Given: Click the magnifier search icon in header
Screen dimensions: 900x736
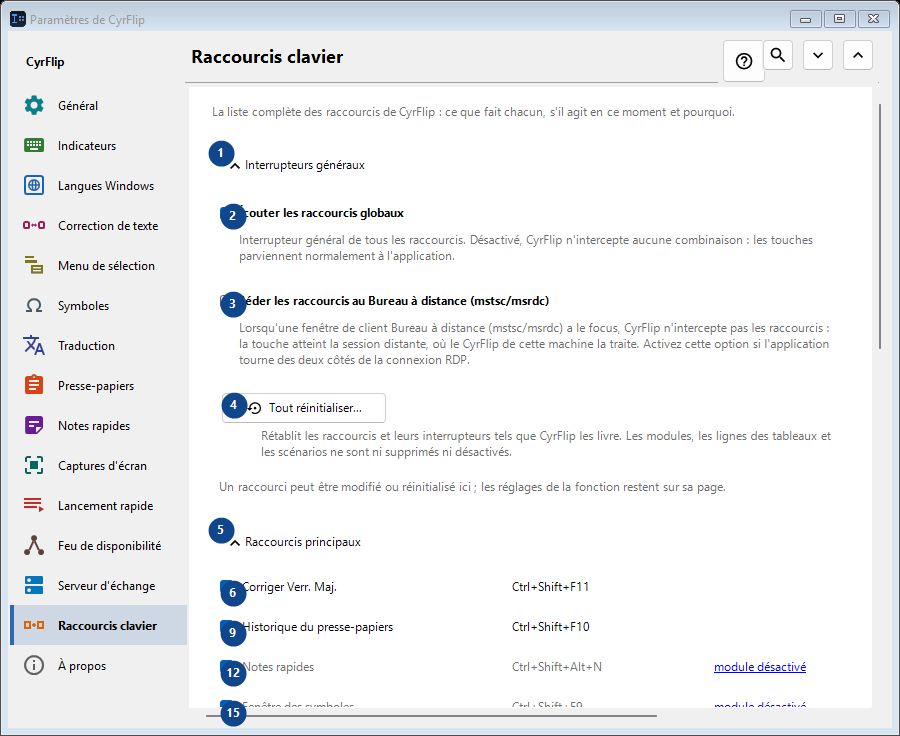Looking at the screenshot, I should 778,55.
